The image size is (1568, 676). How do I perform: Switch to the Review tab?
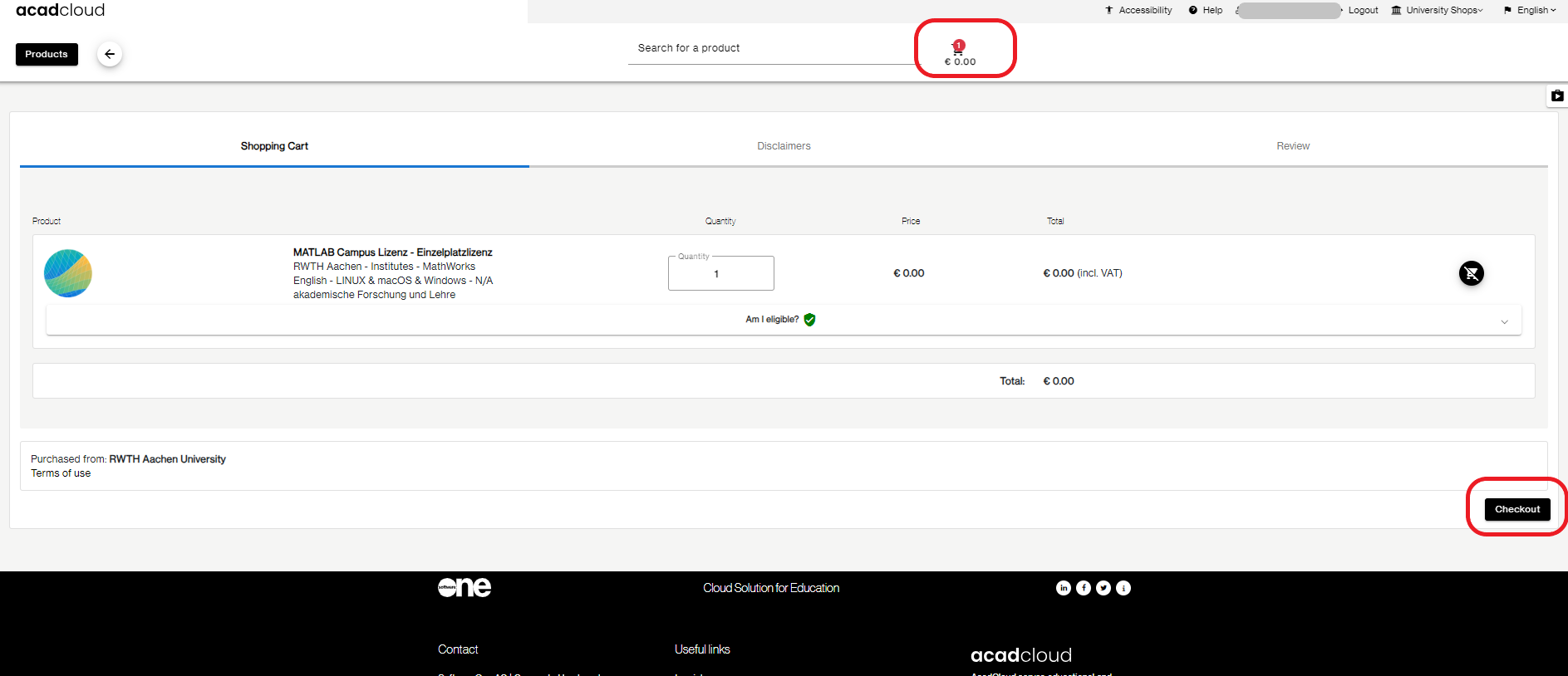tap(1293, 146)
